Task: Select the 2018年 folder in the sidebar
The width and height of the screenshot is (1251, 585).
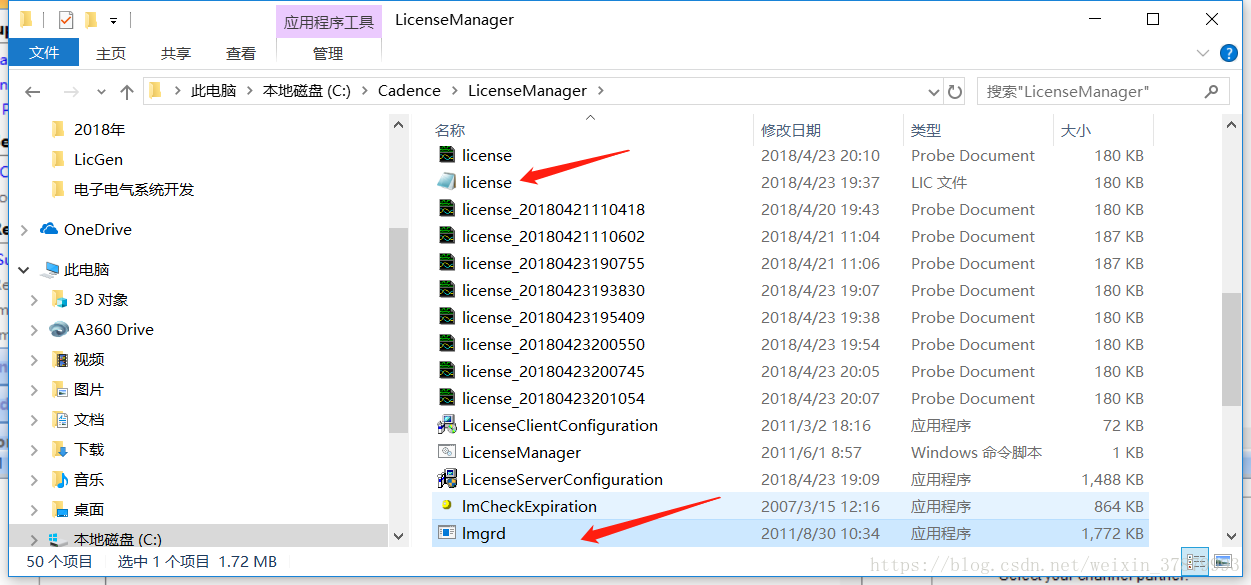Action: [x=99, y=129]
